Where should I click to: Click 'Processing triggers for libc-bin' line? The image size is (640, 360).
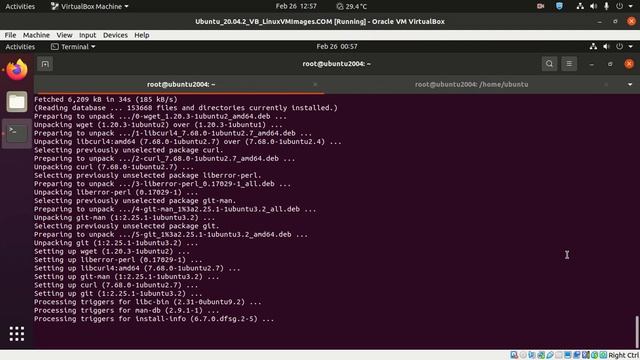coord(148,302)
